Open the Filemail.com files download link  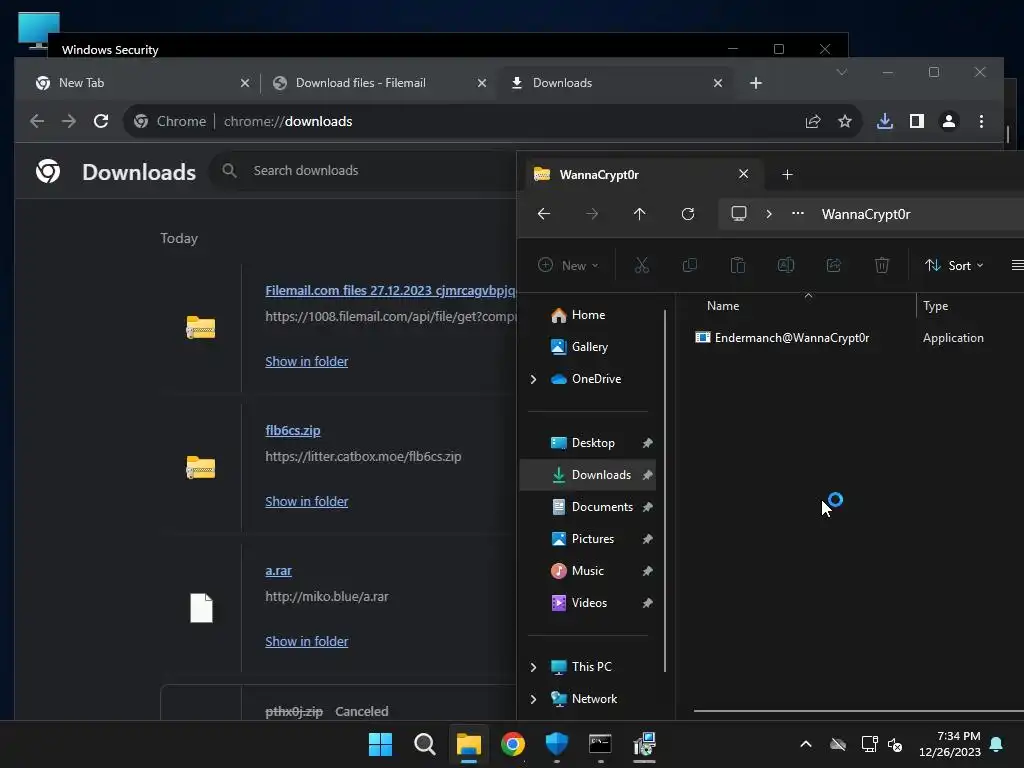(x=390, y=291)
